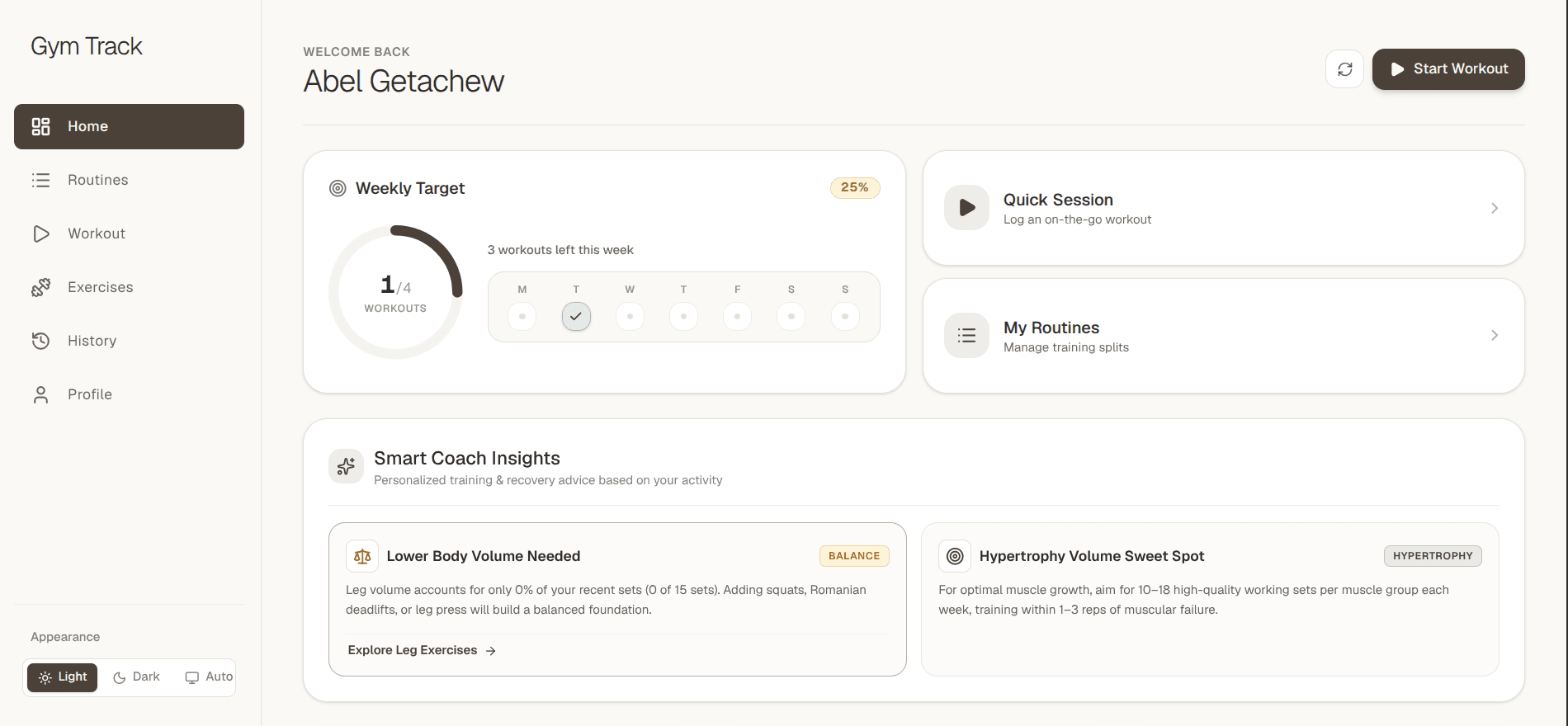Click the target icon on Hypertrophy card
Viewport: 1568px width, 726px height.
pos(955,556)
